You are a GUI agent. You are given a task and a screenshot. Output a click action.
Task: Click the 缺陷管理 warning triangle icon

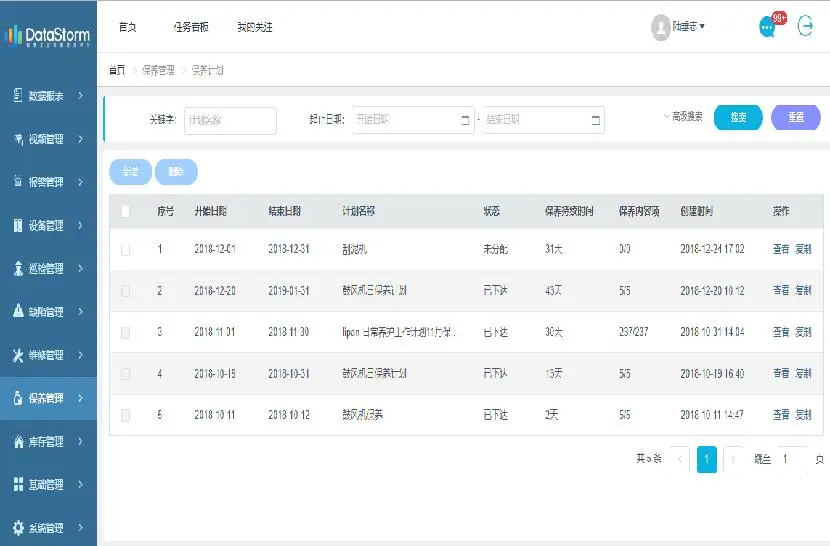point(18,311)
